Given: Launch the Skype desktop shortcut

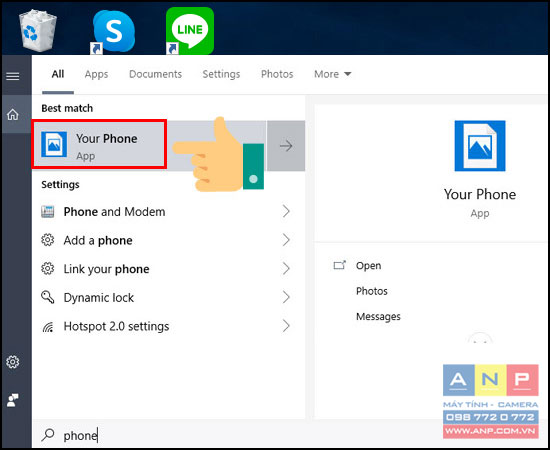Looking at the screenshot, I should [x=113, y=31].
